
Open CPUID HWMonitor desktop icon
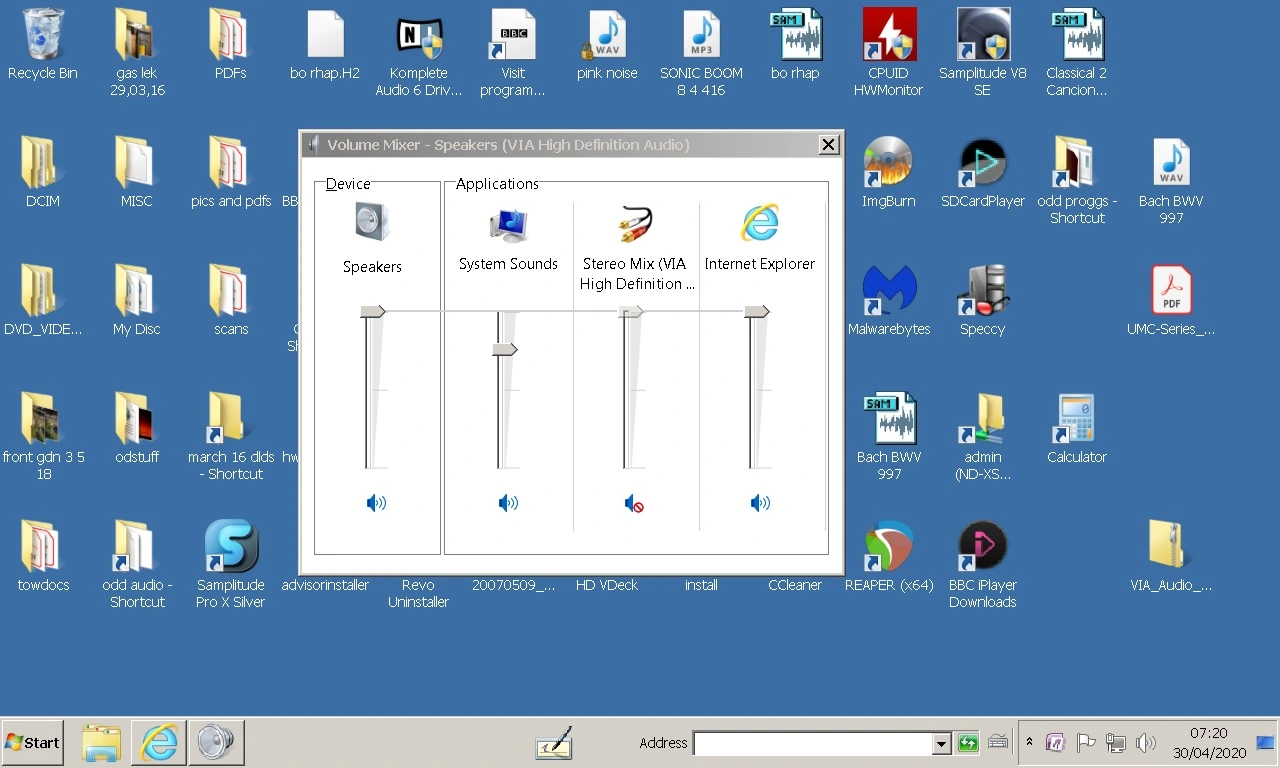pyautogui.click(x=888, y=36)
